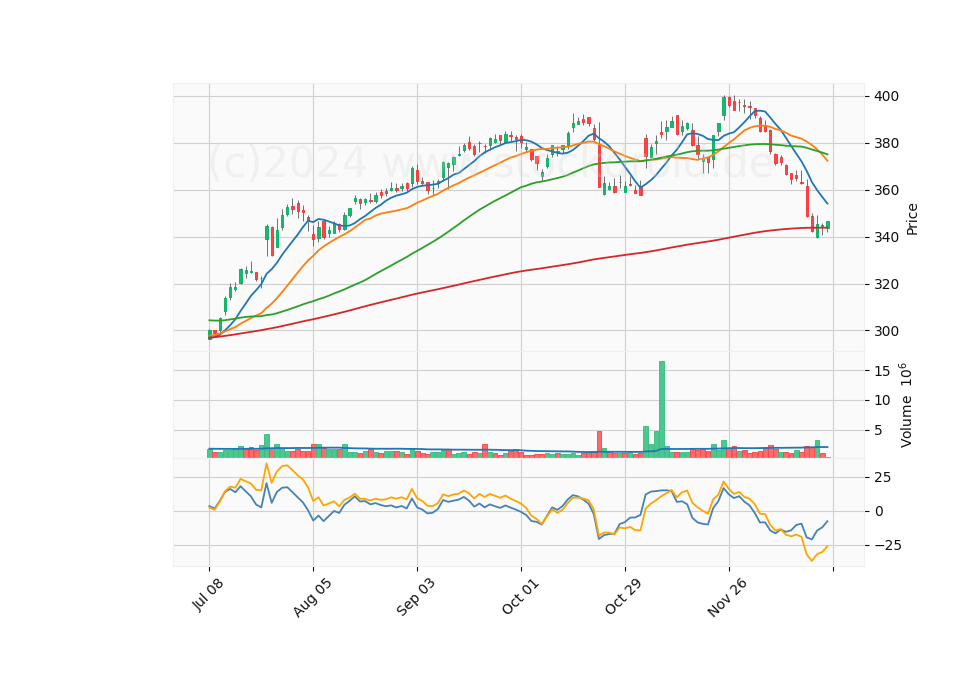Click the 'Oct 01' date label
The image size is (960, 690).
point(520,596)
